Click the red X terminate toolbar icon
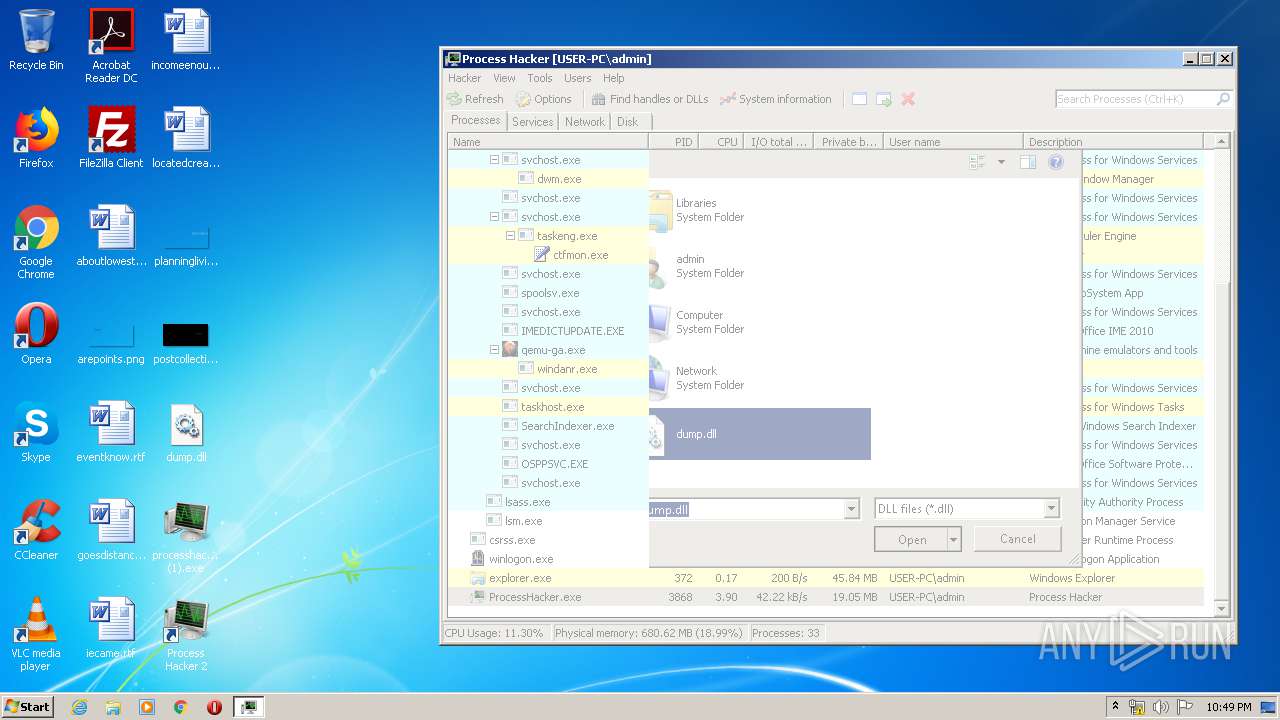Viewport: 1280px width, 720px height. pos(908,99)
